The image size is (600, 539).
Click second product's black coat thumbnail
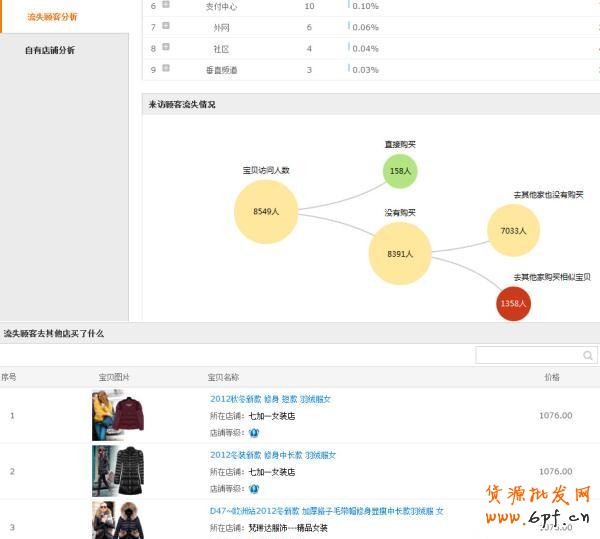click(118, 471)
